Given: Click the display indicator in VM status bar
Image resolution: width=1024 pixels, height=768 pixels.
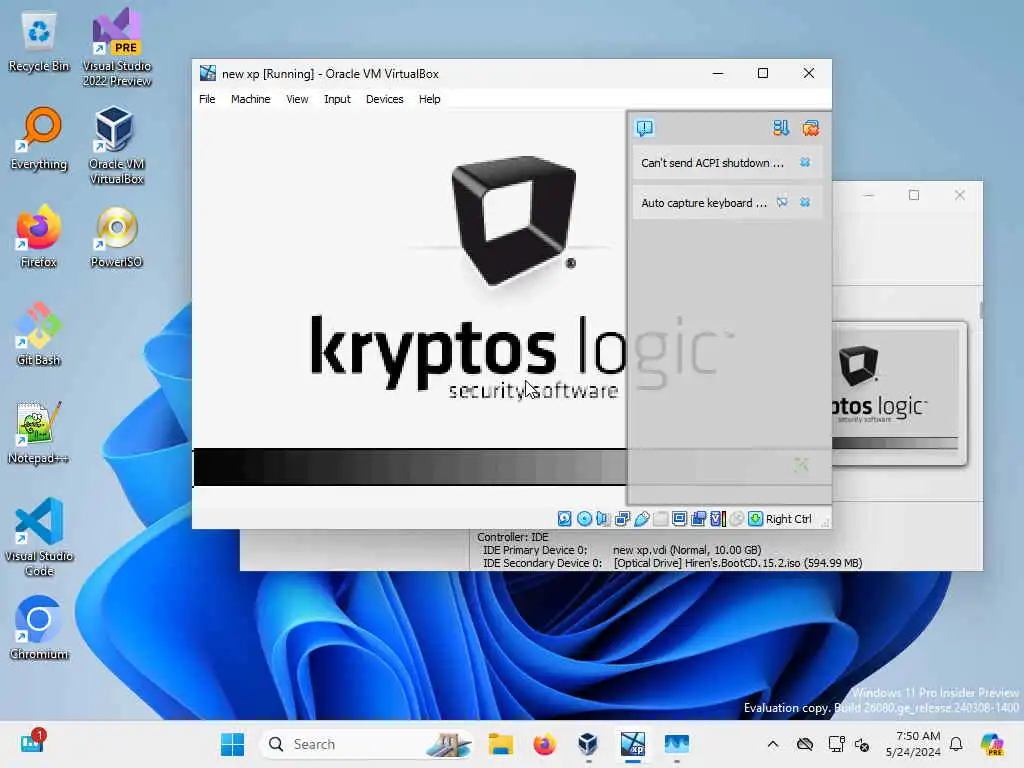Looking at the screenshot, I should point(679,519).
